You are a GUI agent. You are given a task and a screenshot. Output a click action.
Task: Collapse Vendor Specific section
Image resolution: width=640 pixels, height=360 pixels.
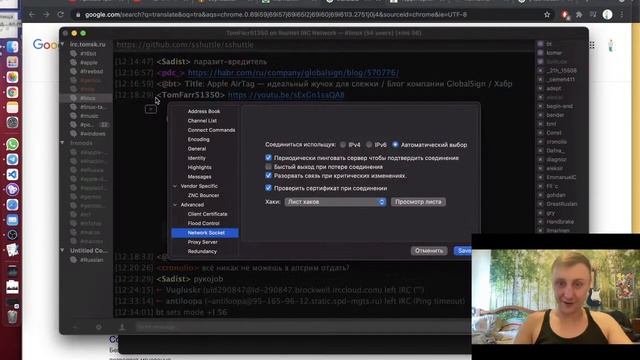175,186
